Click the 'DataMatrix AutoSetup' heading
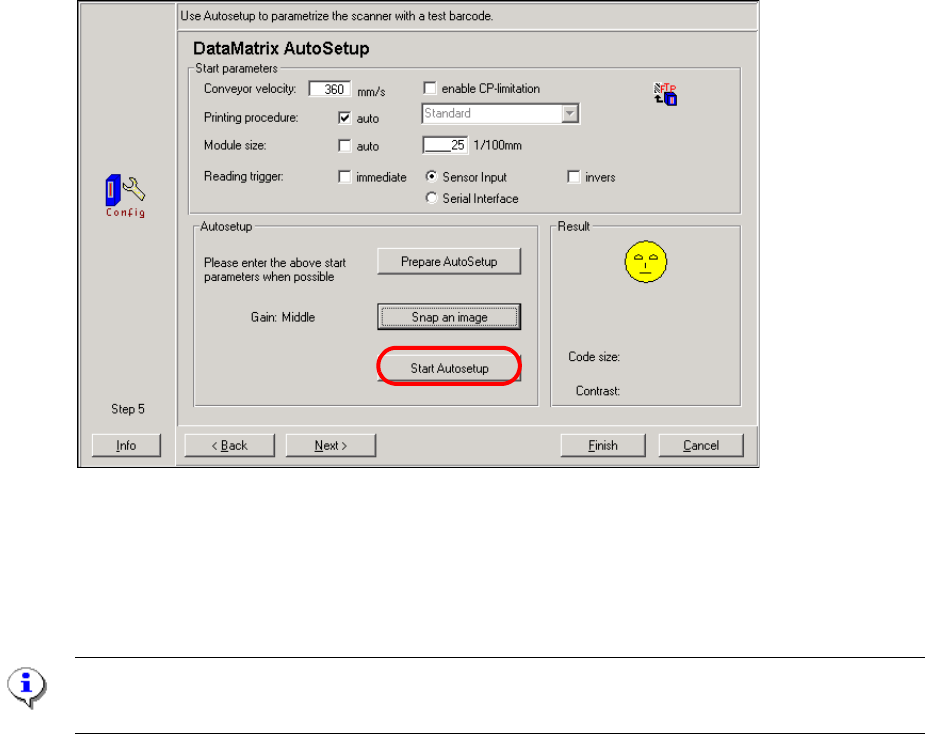 [281, 48]
